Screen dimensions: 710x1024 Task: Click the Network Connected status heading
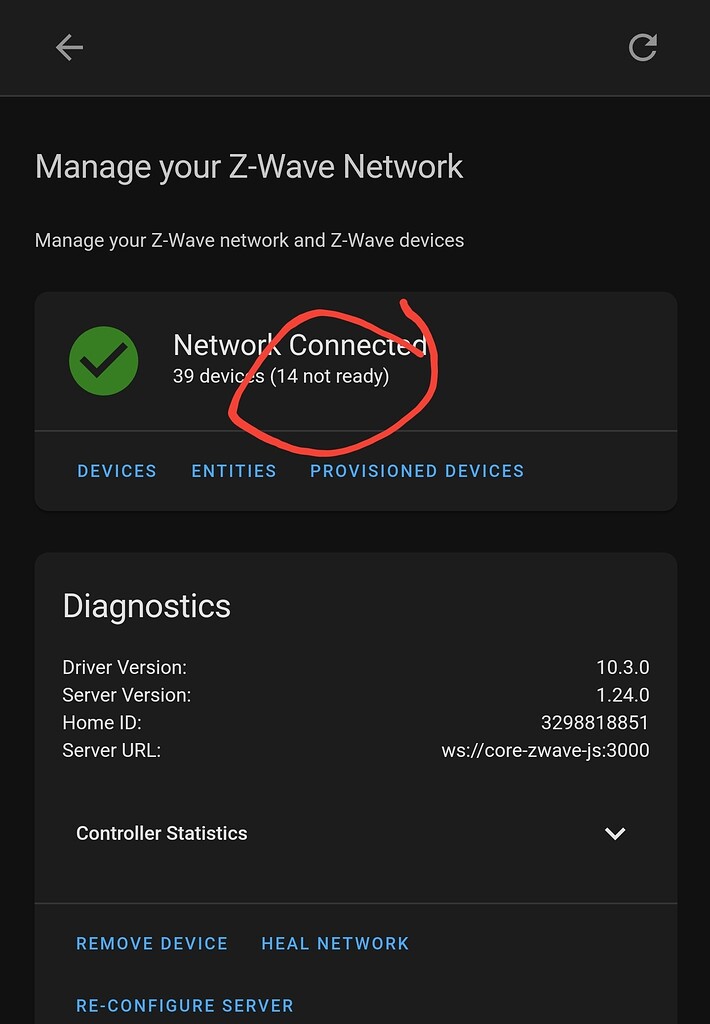(300, 344)
